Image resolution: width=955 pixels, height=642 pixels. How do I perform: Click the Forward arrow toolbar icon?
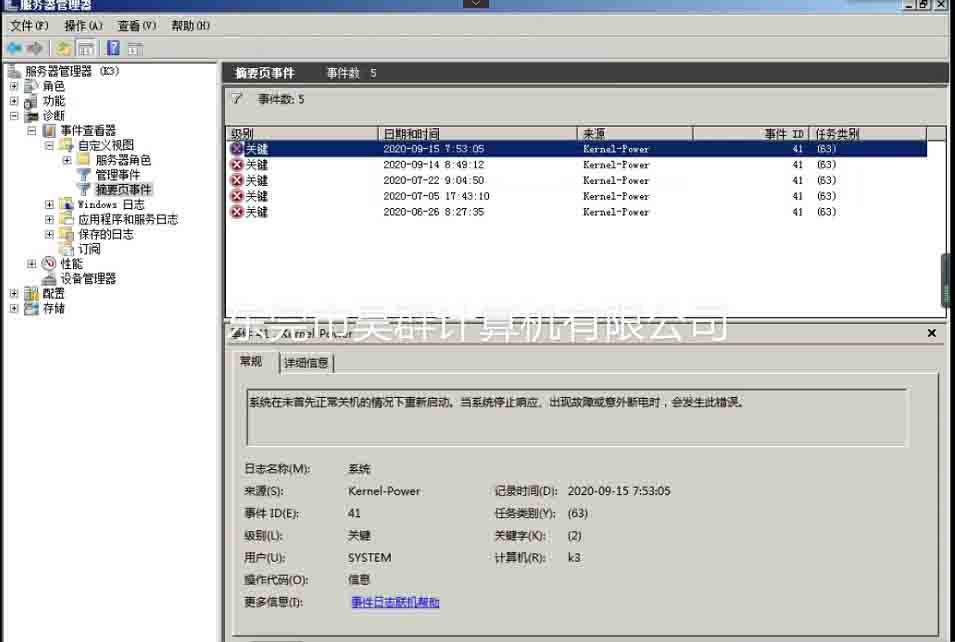coord(35,48)
